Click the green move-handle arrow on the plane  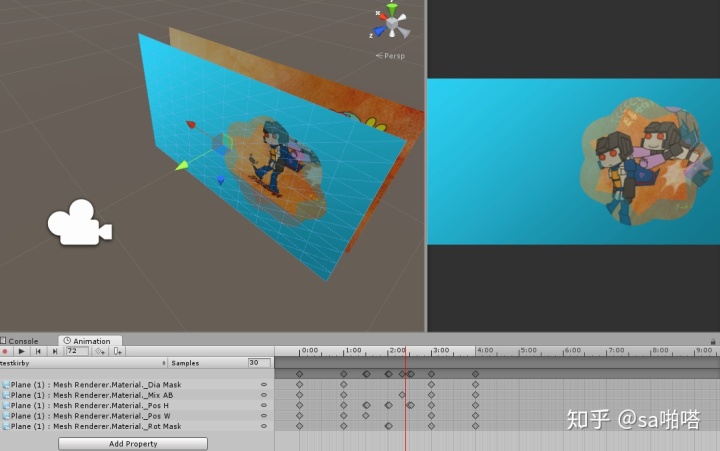182,166
